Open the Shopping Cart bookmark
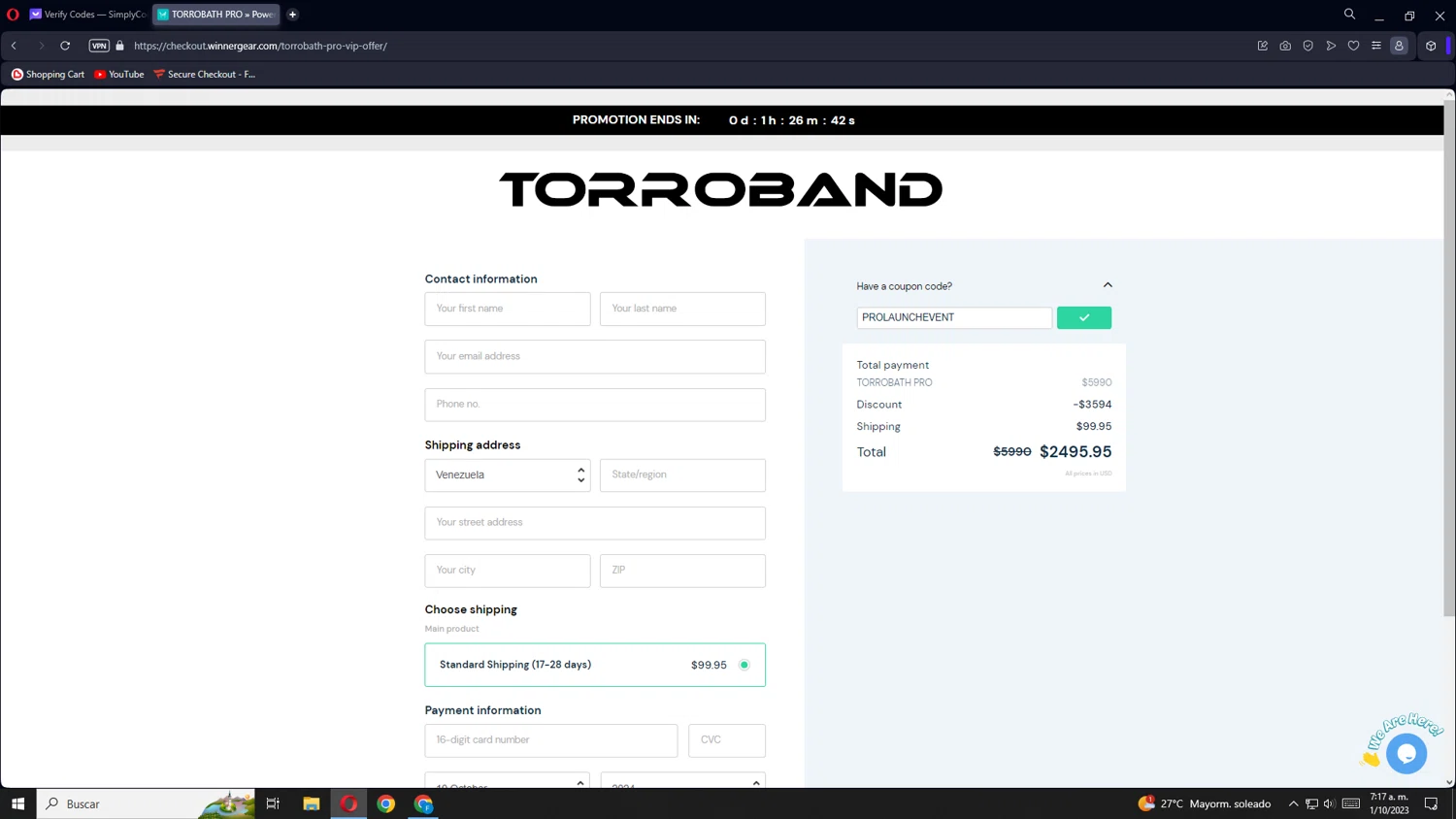 pos(48,74)
